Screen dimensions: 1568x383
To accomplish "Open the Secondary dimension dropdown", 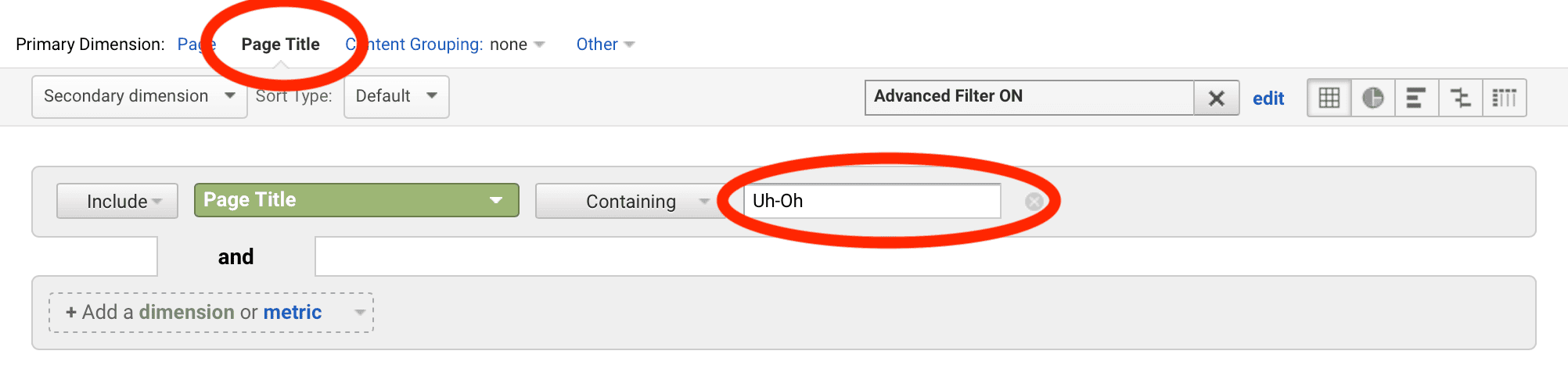I will [139, 97].
